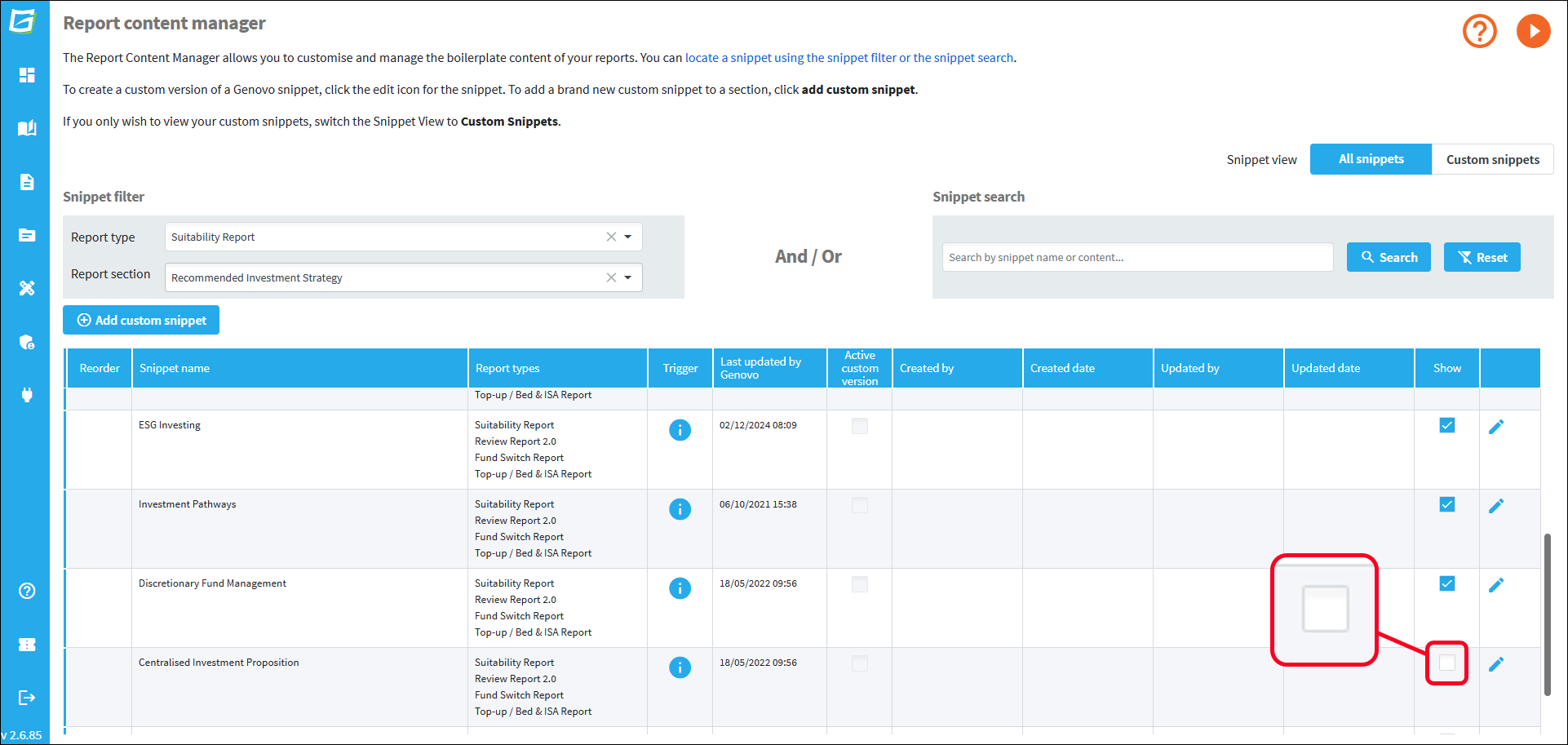Tick Show for Centralised Investment Proposition
Screen dimensions: 1568x745
1447,663
